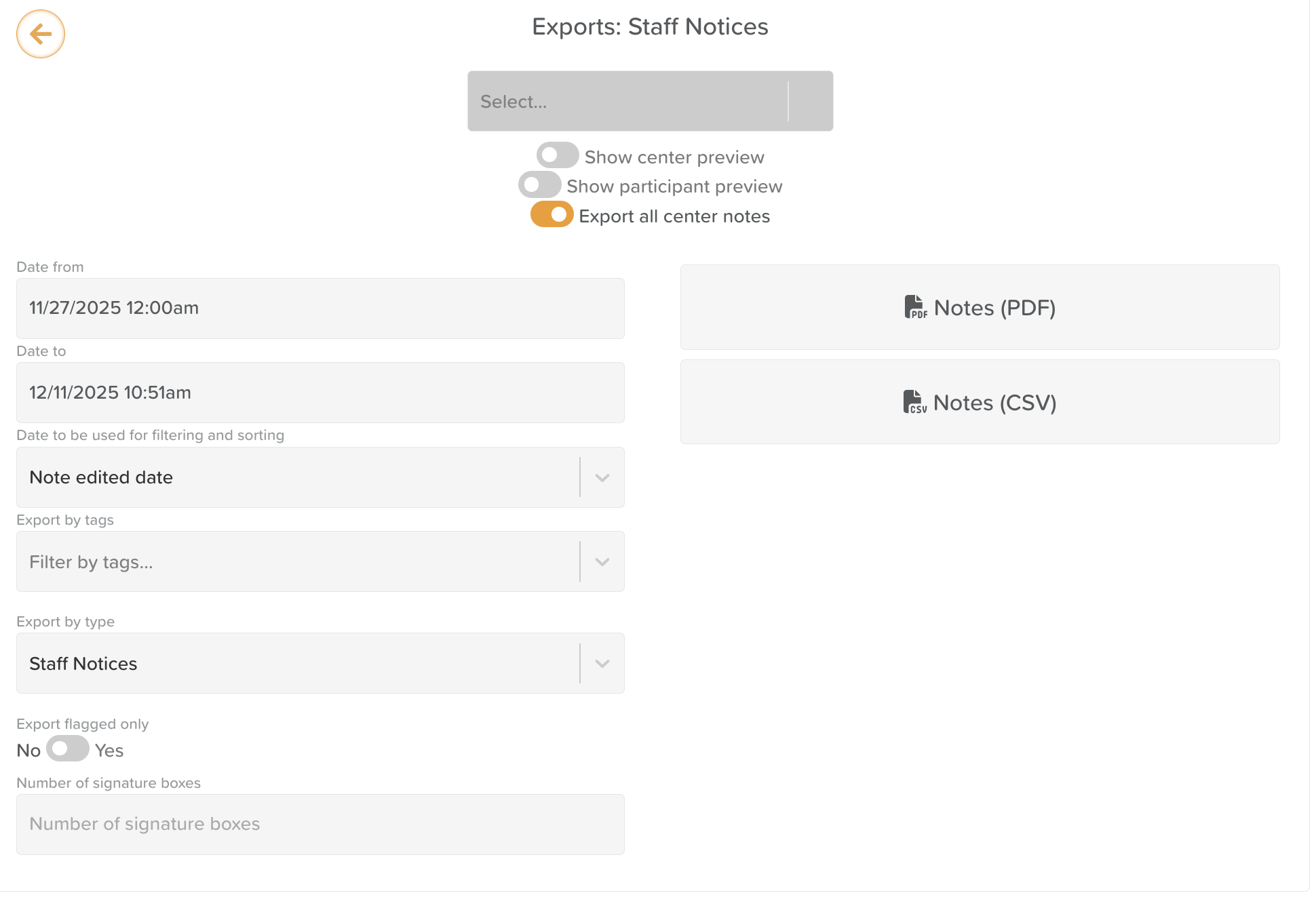Viewport: 1316px width, 914px height.
Task: Open the Filter by tags chevron
Action: coord(602,562)
